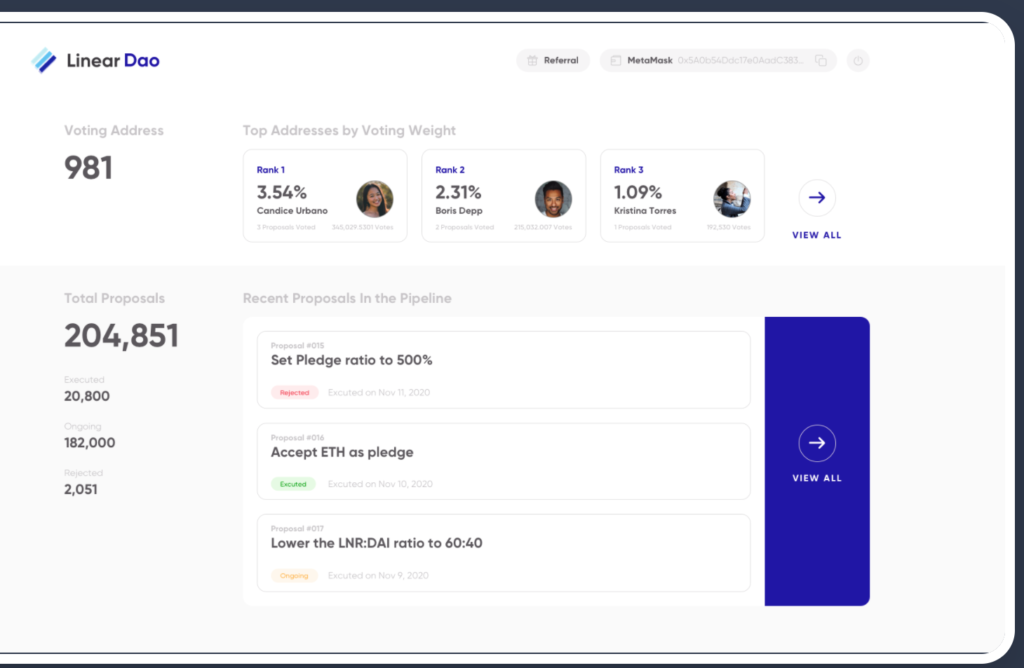Image resolution: width=1024 pixels, height=668 pixels.
Task: Click VIEW ALL in blue proposals panel
Action: tap(817, 478)
